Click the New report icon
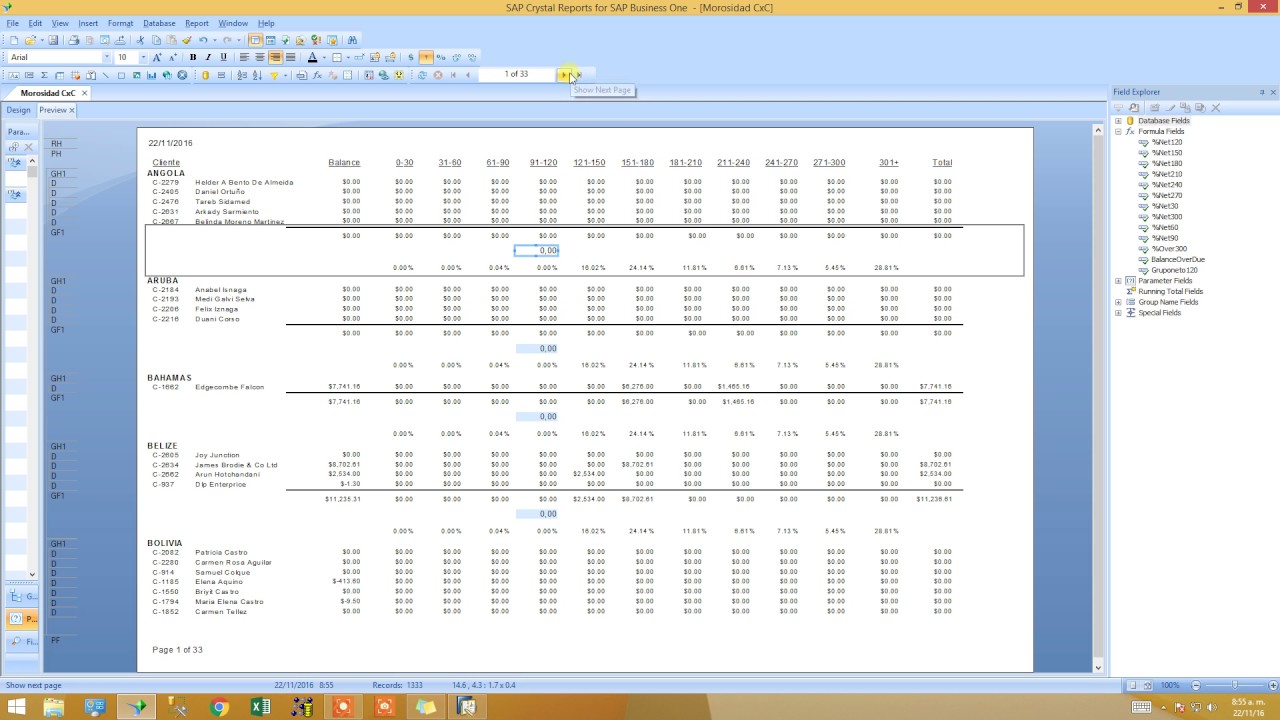 tap(14, 40)
